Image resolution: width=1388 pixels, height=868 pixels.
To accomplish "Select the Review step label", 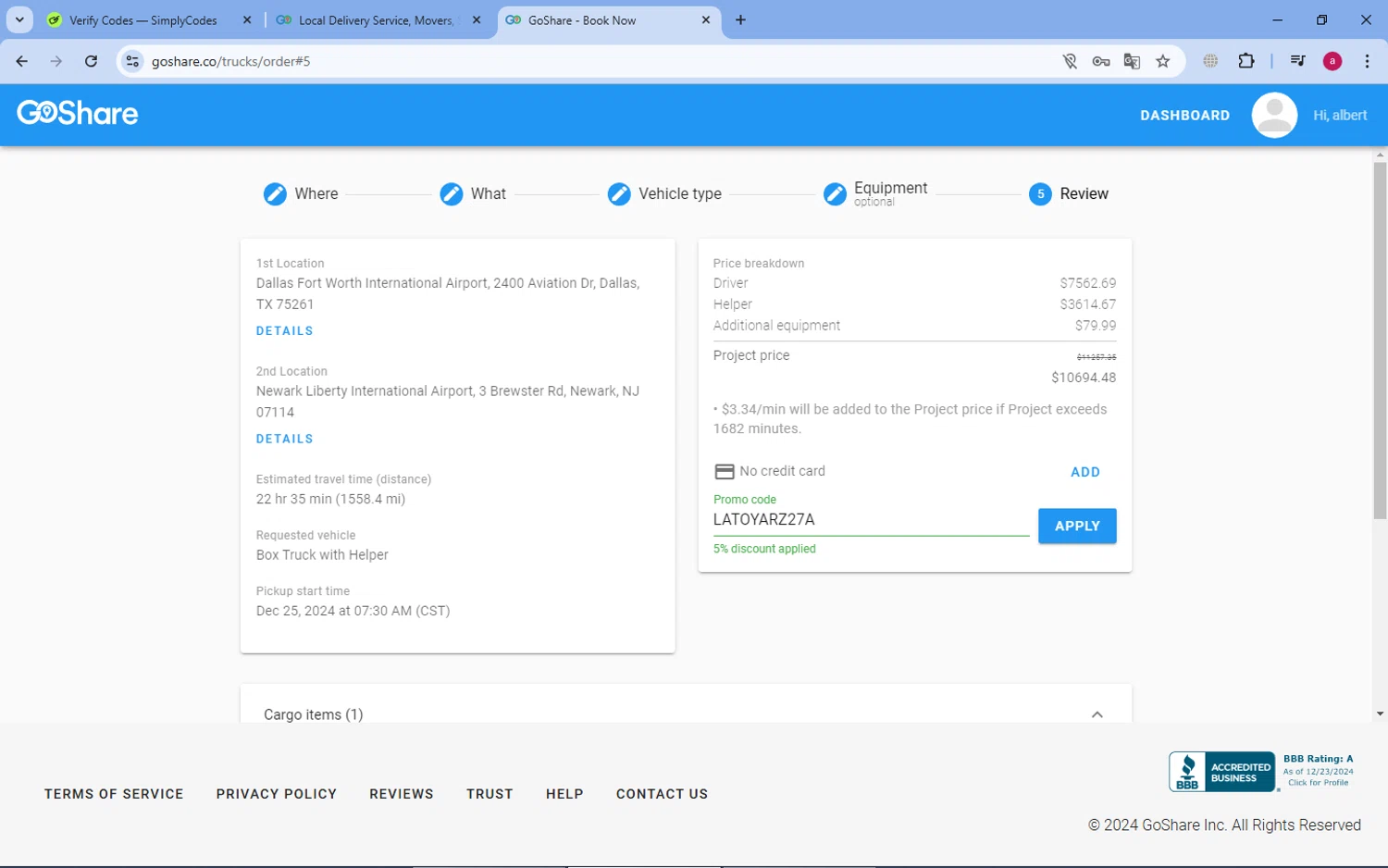I will [x=1084, y=193].
